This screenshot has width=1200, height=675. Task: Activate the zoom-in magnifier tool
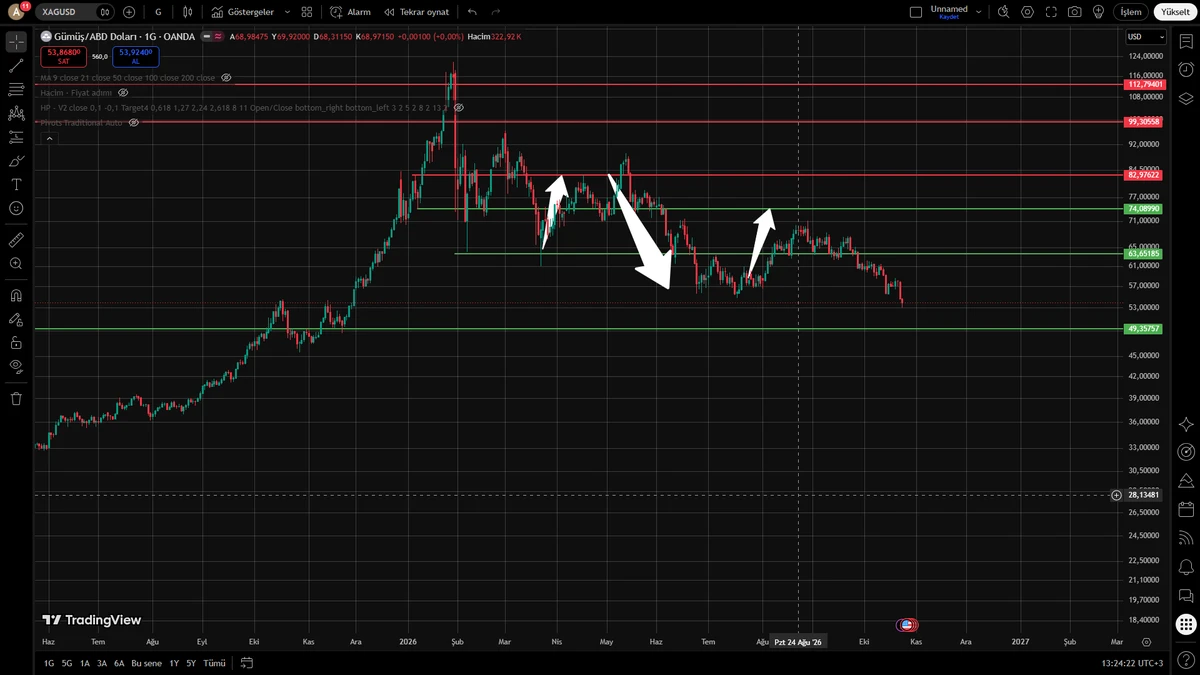(16, 264)
